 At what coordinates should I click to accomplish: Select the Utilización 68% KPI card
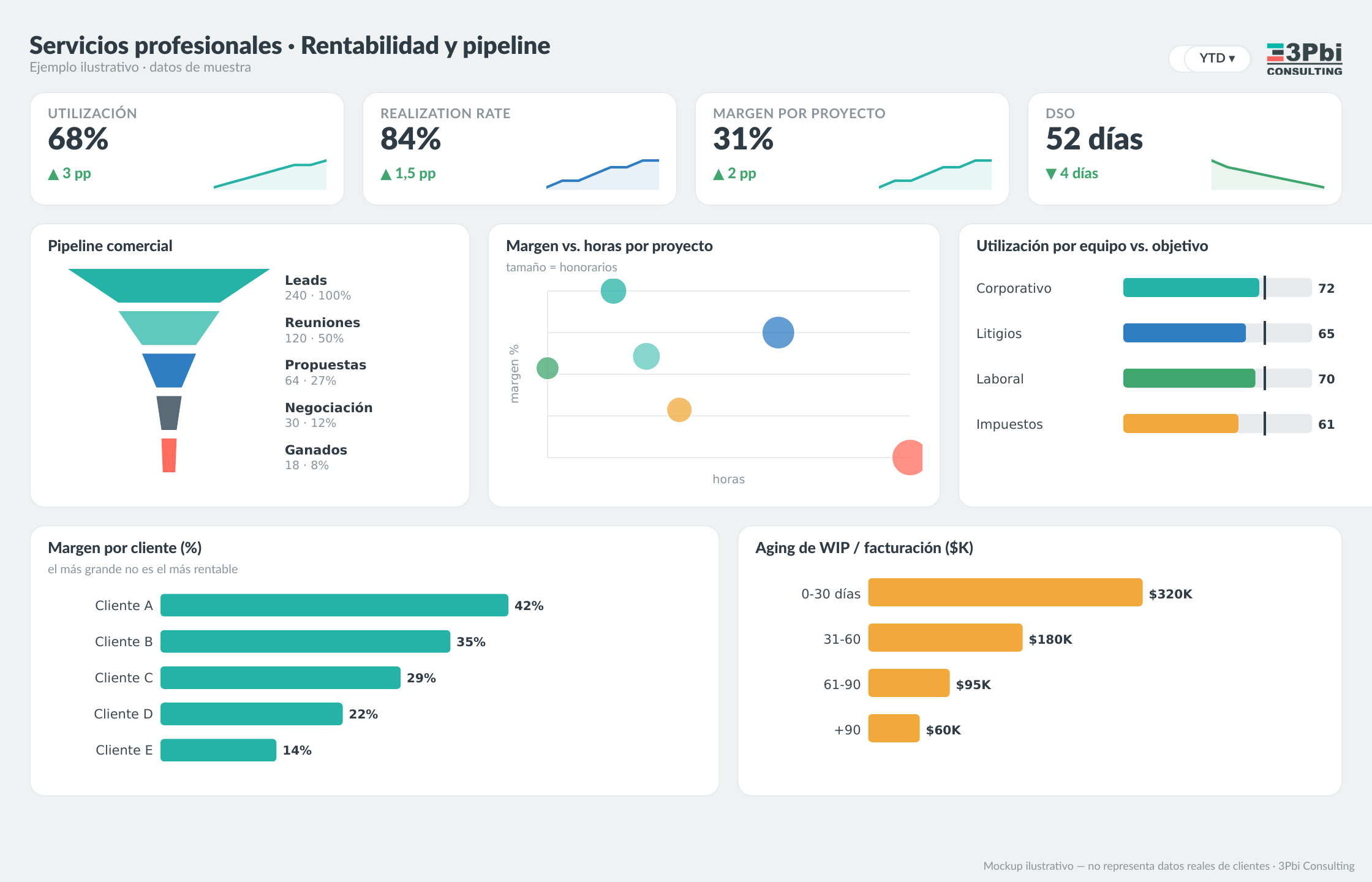pyautogui.click(x=187, y=149)
